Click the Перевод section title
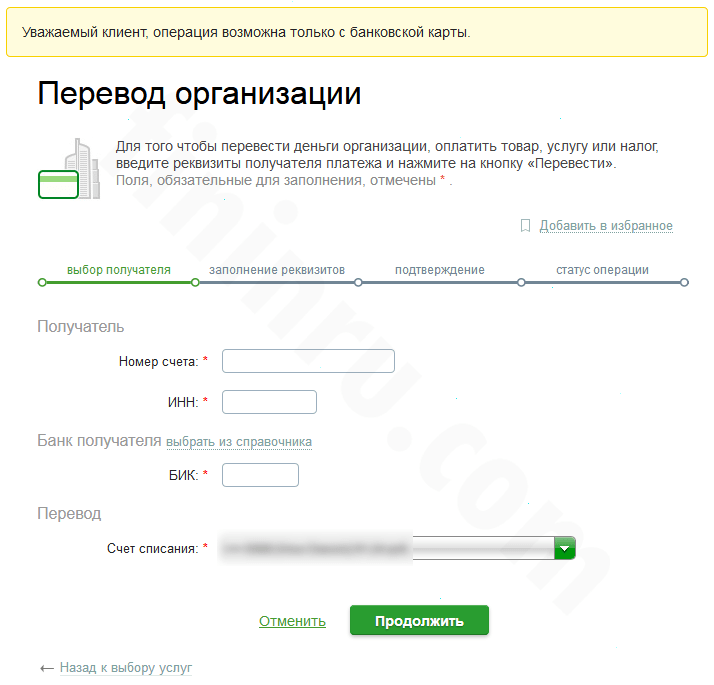Image resolution: width=714 pixels, height=685 pixels. point(69,513)
